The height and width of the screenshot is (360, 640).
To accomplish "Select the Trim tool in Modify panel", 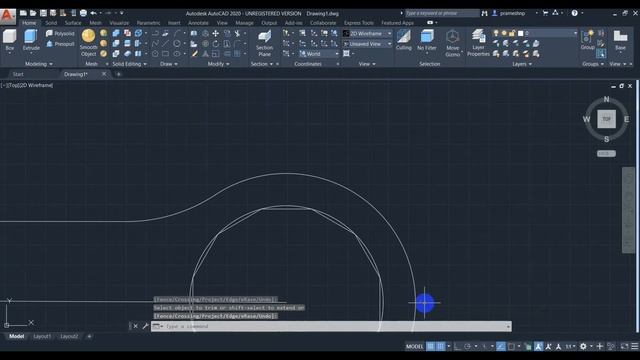I will 237,33.
